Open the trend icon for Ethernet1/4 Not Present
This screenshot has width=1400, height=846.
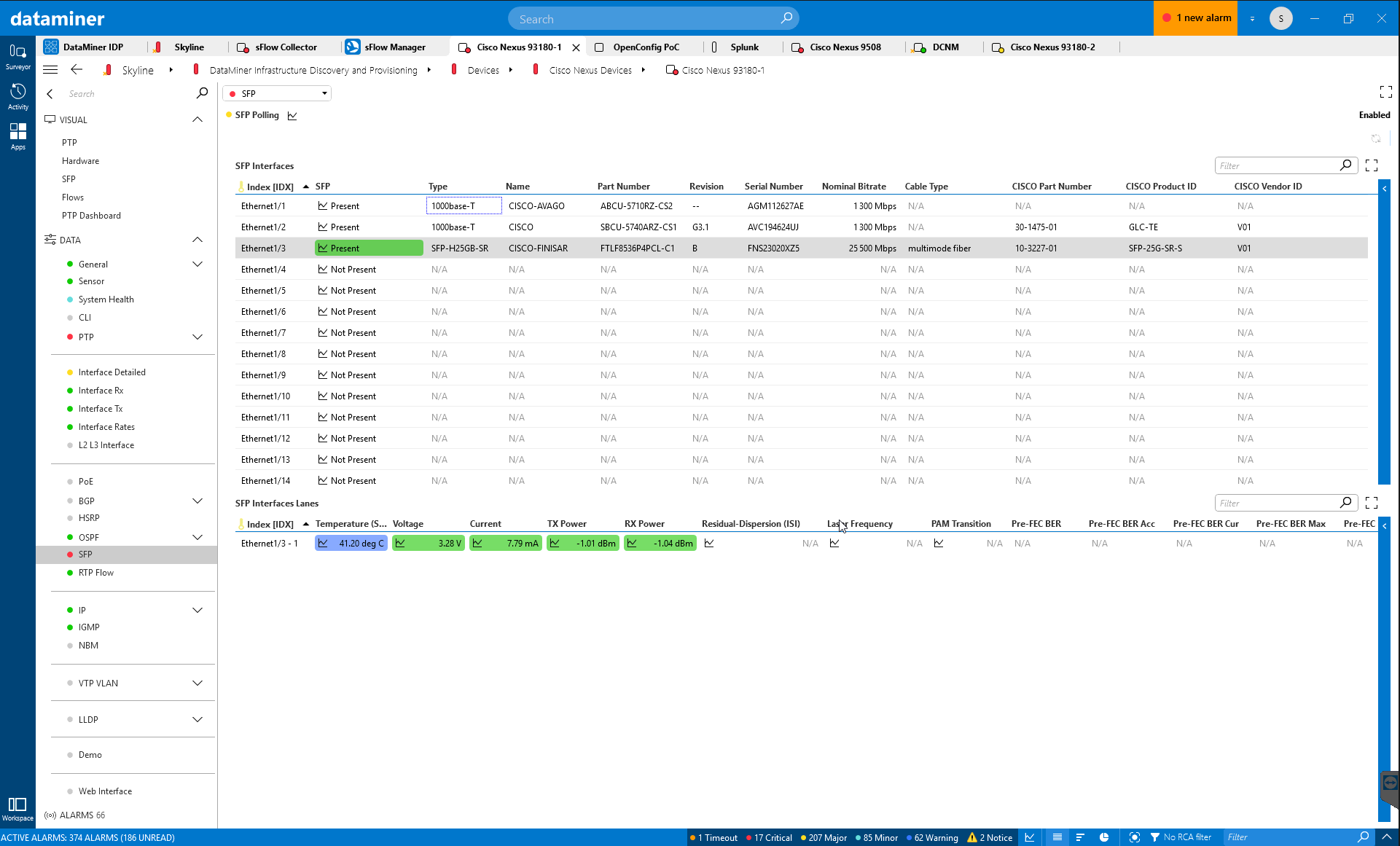click(323, 270)
